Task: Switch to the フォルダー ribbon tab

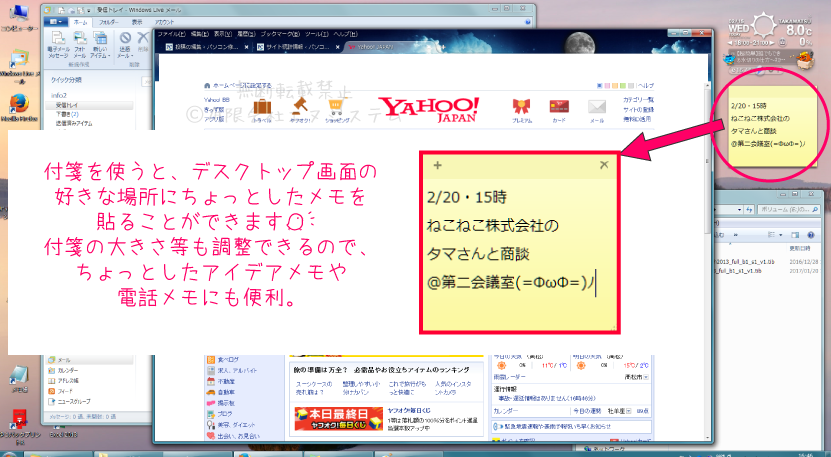Action: pyautogui.click(x=109, y=22)
